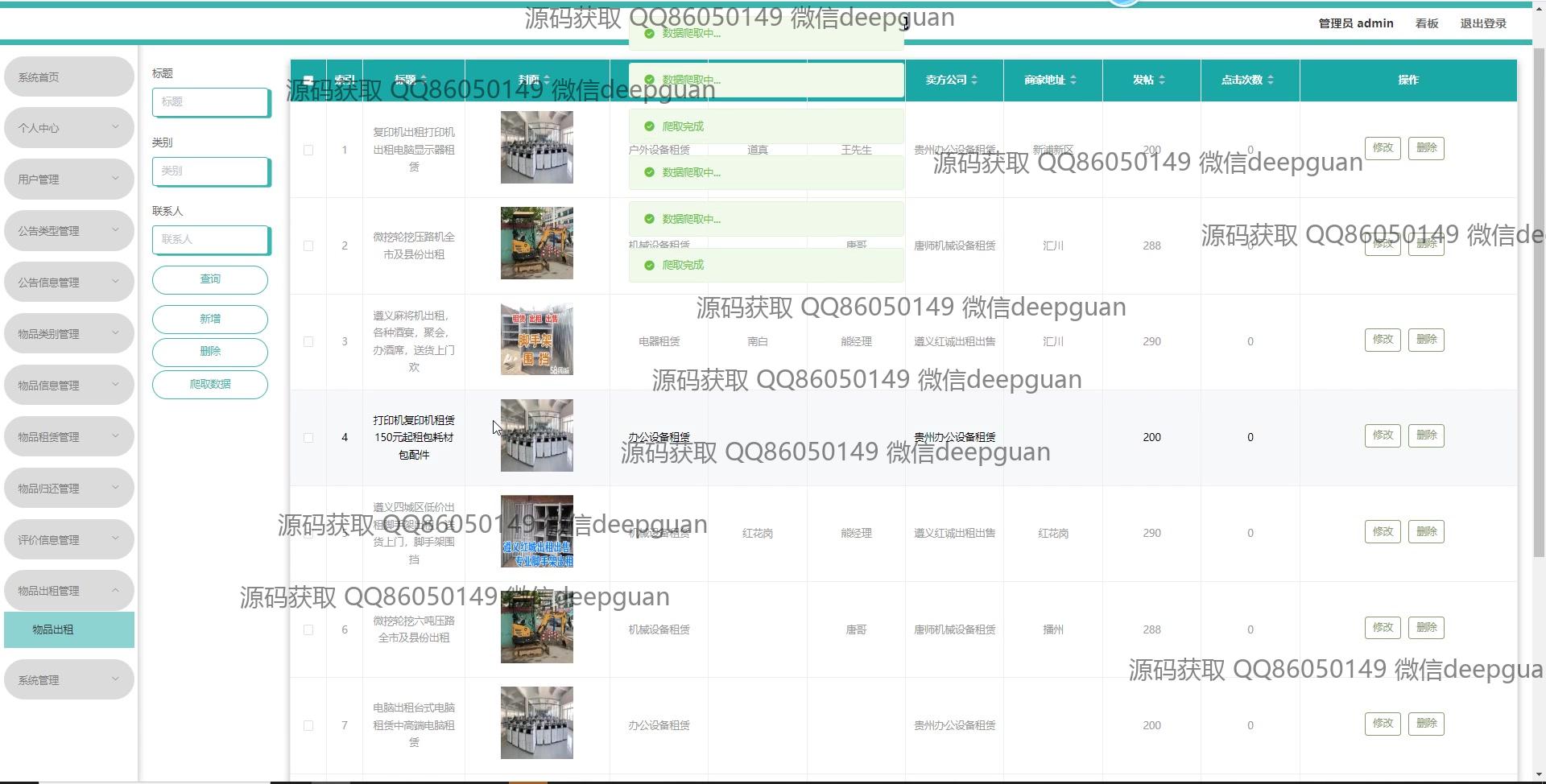Screen dimensions: 1546x784
Task: Sort by 点击次数 column arrows
Action: 1271,80
